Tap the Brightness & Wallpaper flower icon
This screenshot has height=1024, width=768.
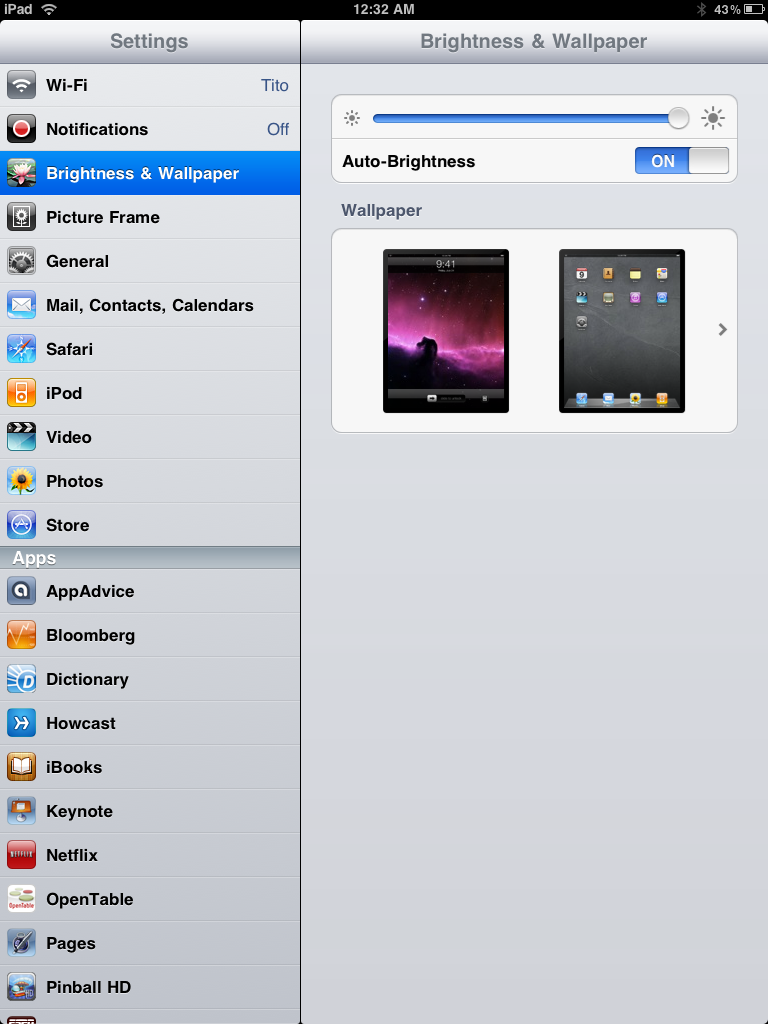pyautogui.click(x=22, y=173)
